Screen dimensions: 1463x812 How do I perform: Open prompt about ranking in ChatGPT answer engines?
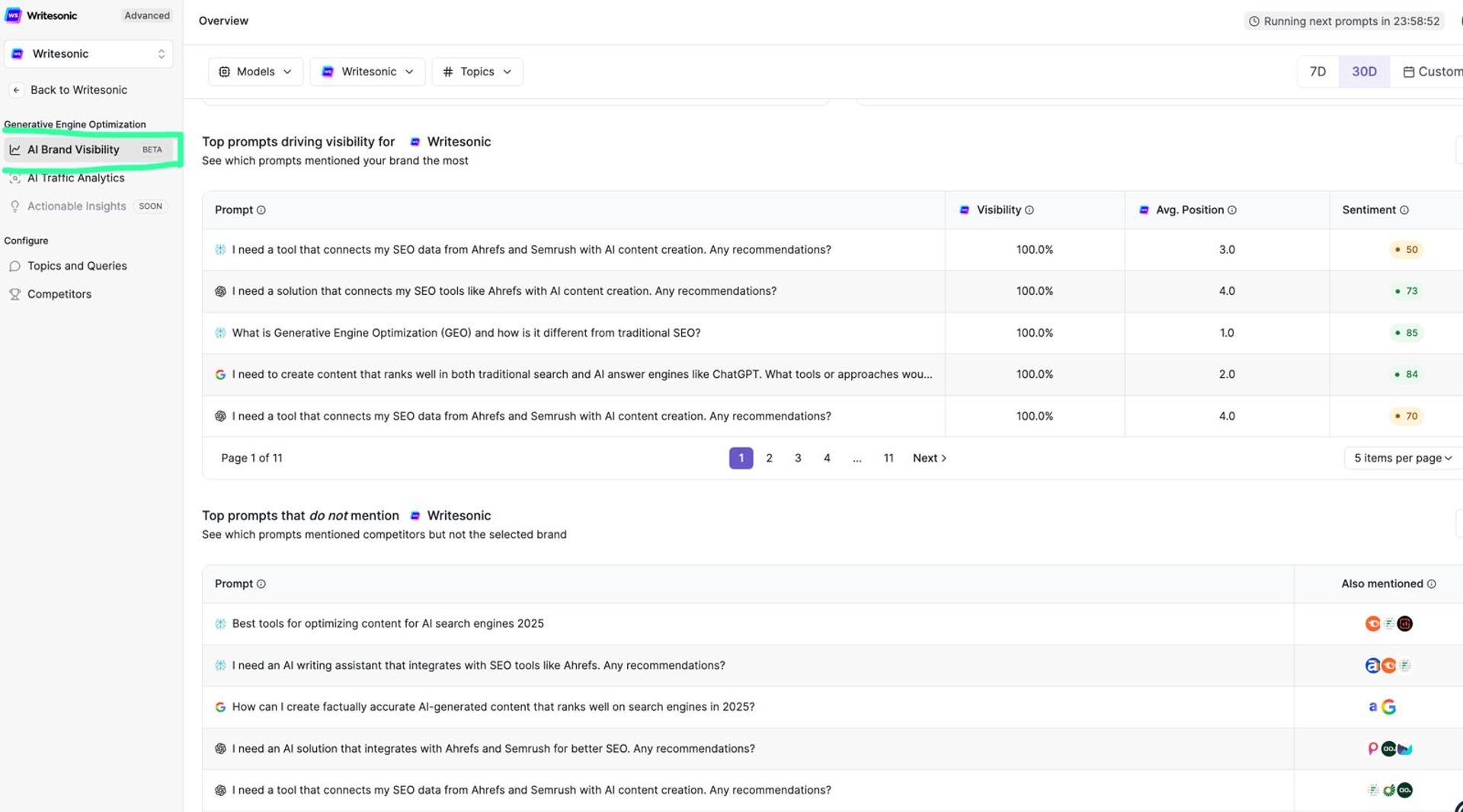[x=832, y=375]
